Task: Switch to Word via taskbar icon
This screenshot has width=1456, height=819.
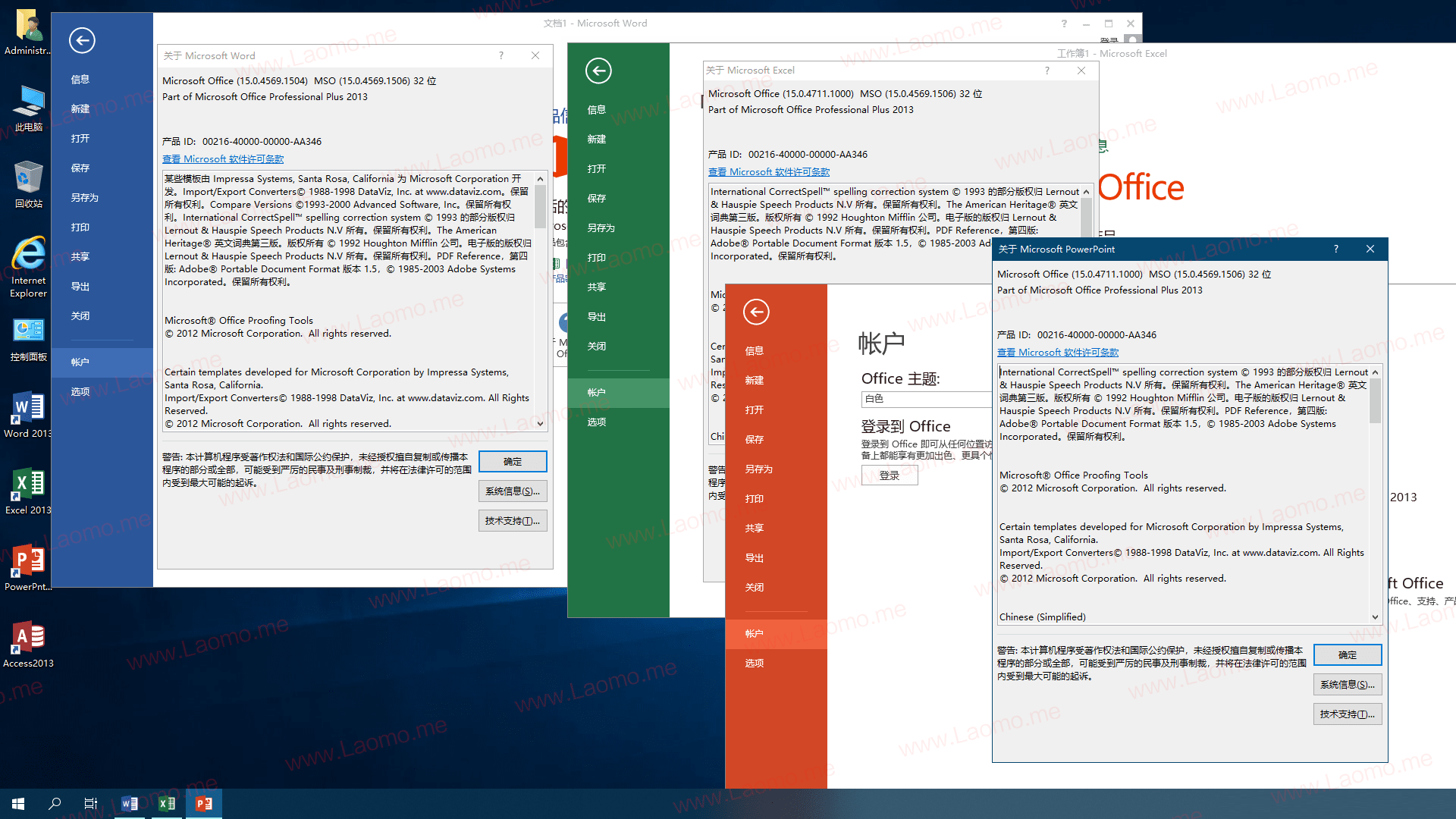Action: click(130, 804)
